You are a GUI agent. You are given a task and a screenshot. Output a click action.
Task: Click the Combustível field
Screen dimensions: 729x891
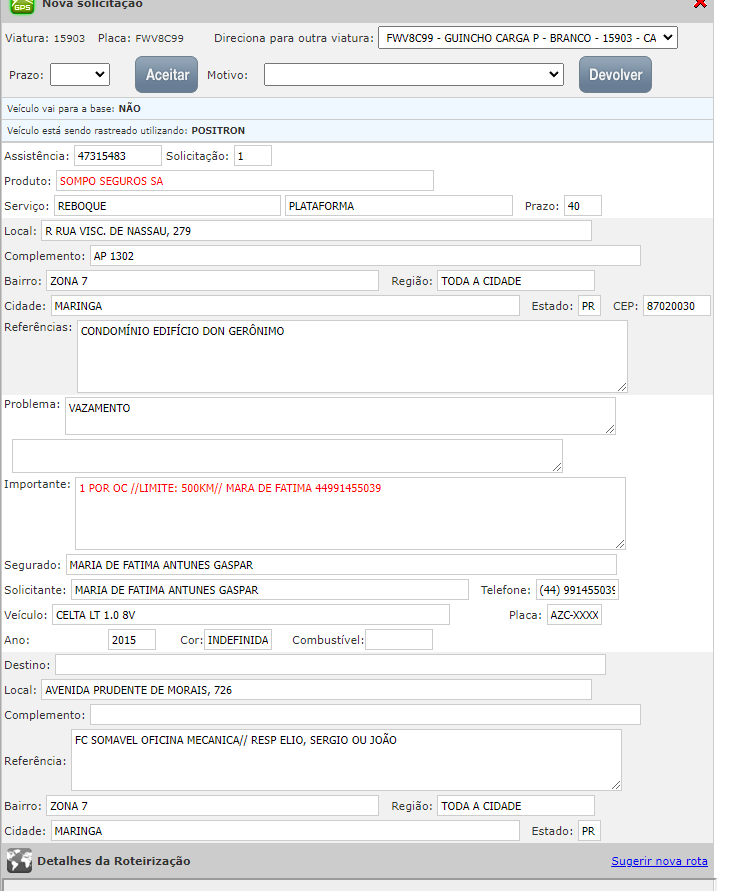399,640
